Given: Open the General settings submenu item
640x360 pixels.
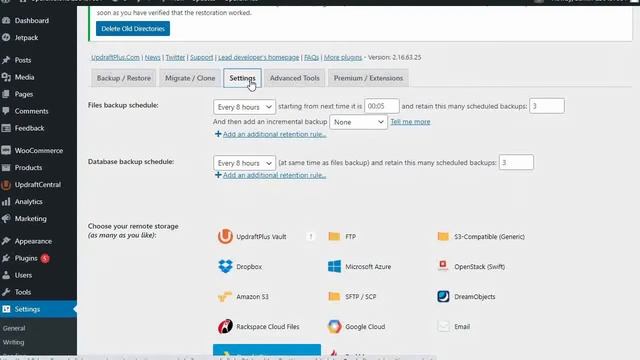Looking at the screenshot, I should tap(14, 328).
